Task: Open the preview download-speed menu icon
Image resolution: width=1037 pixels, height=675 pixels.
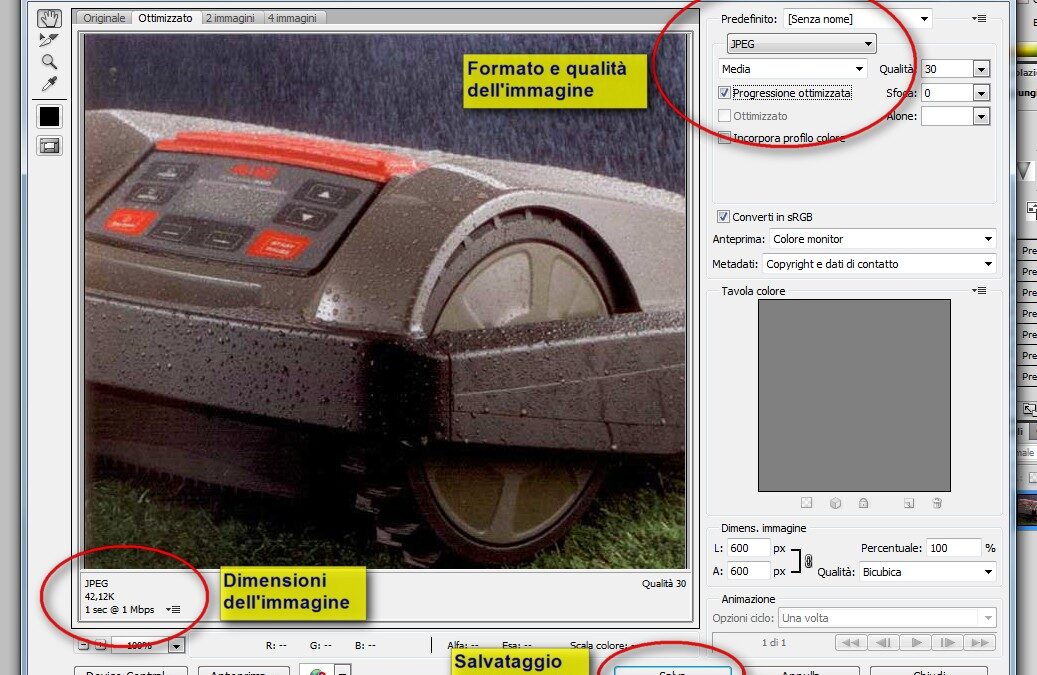Action: pos(173,610)
